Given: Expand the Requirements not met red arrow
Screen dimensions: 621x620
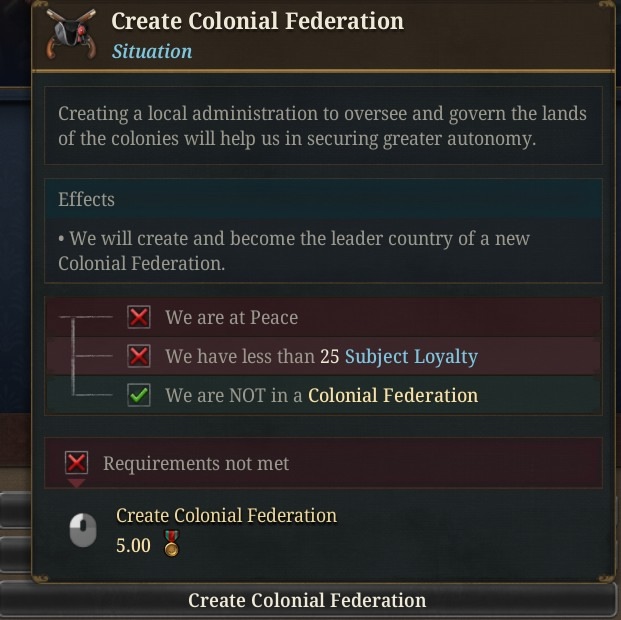Looking at the screenshot, I should click(76, 483).
